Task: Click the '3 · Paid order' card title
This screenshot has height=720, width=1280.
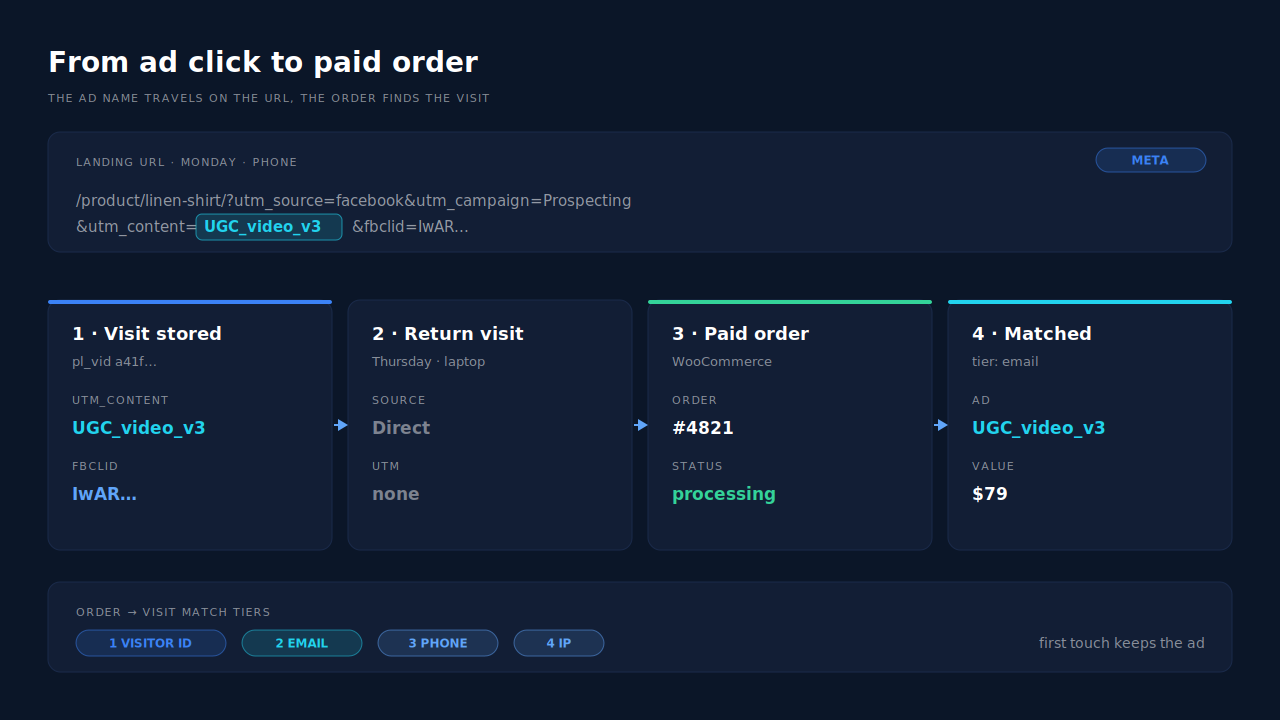Action: (x=740, y=334)
